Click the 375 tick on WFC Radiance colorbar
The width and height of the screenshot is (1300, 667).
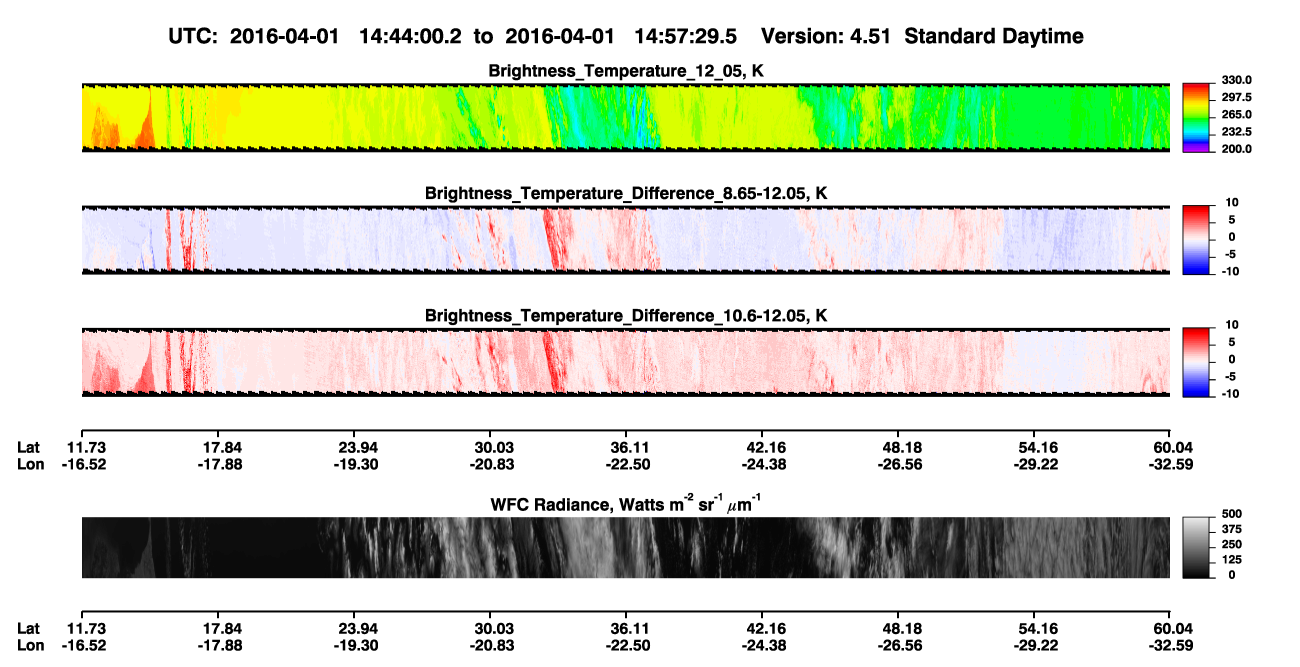1232,529
